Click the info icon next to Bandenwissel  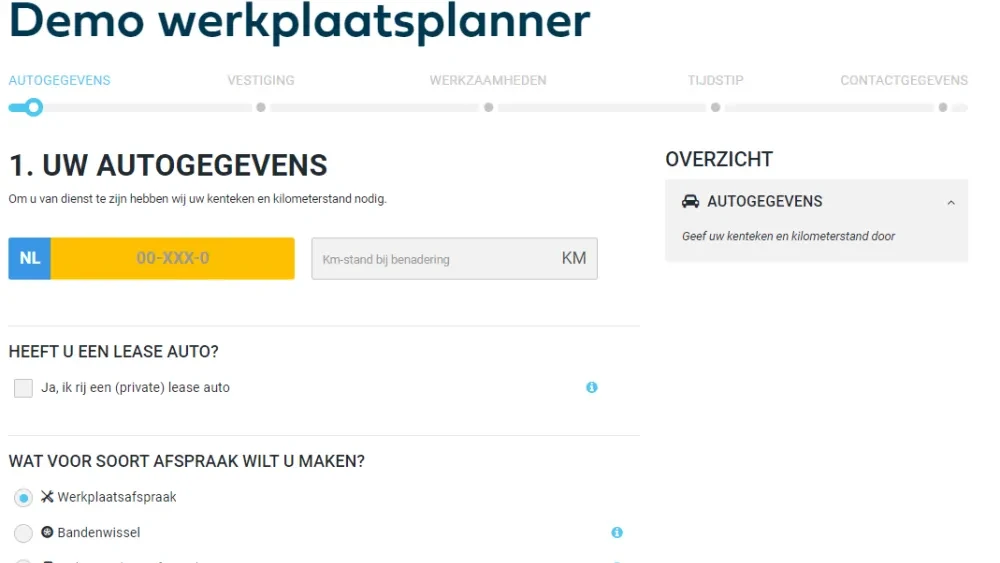pyautogui.click(x=617, y=533)
